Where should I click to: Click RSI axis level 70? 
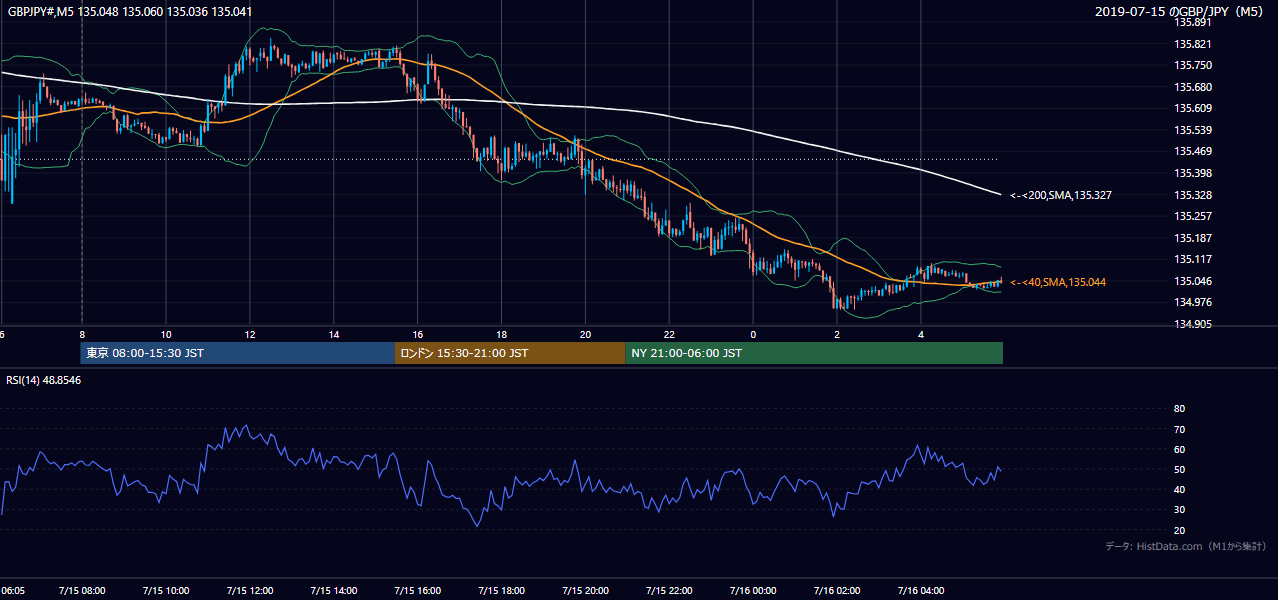pyautogui.click(x=1179, y=429)
